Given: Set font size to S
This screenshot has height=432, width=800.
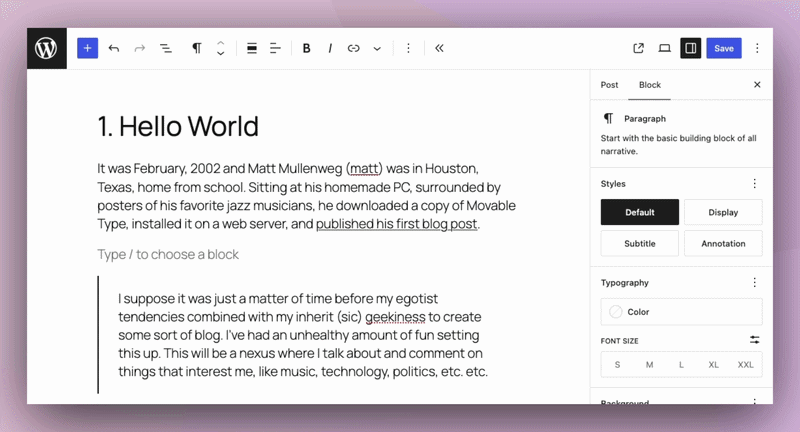Looking at the screenshot, I should [617, 365].
